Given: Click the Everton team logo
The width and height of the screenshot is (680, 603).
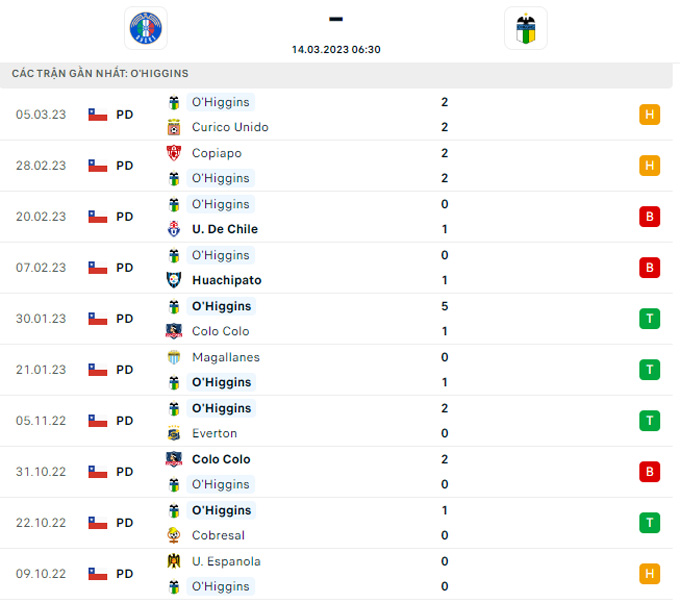Looking at the screenshot, I should 174,433.
